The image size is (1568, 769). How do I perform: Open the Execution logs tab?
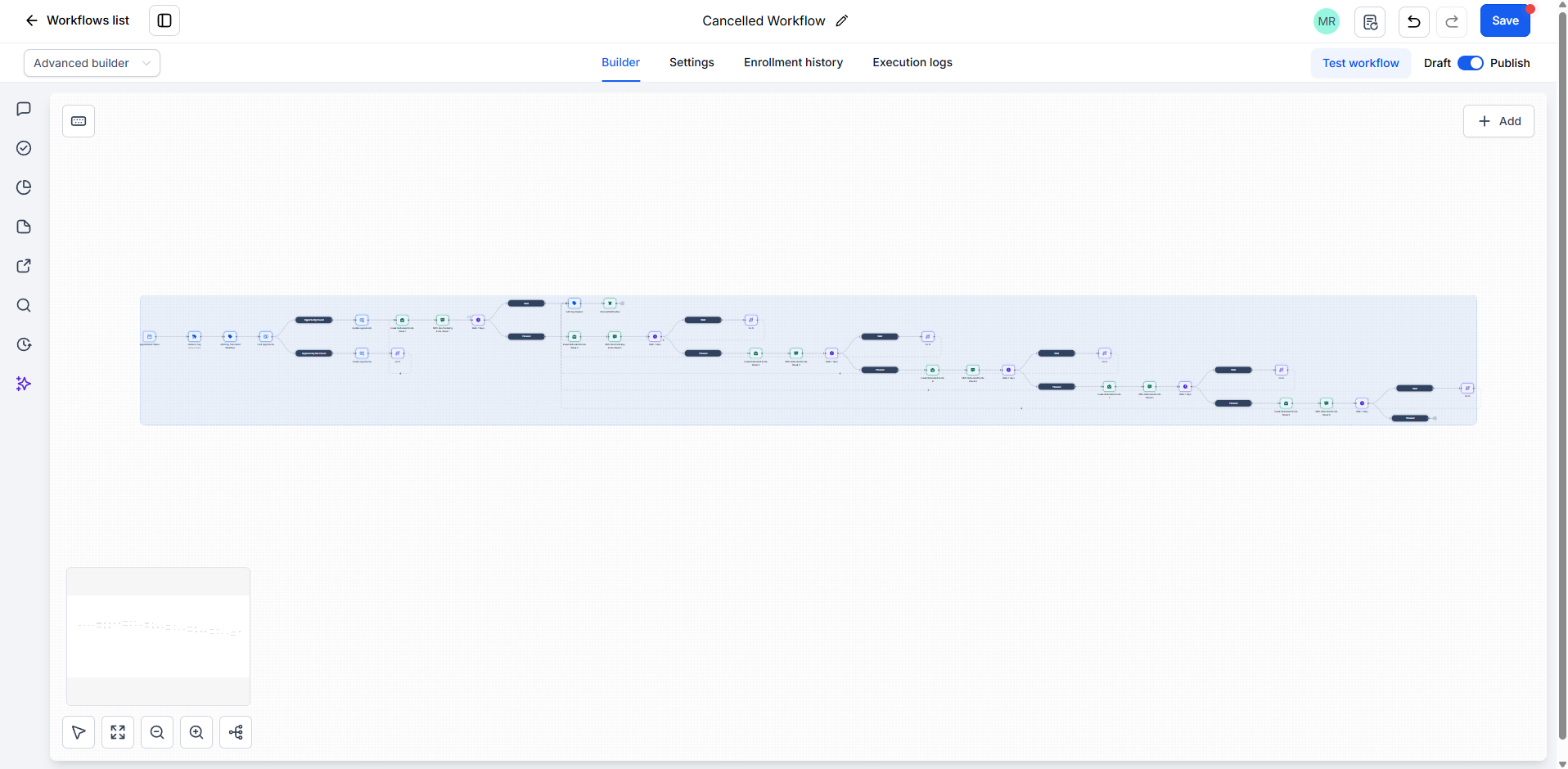pos(912,62)
